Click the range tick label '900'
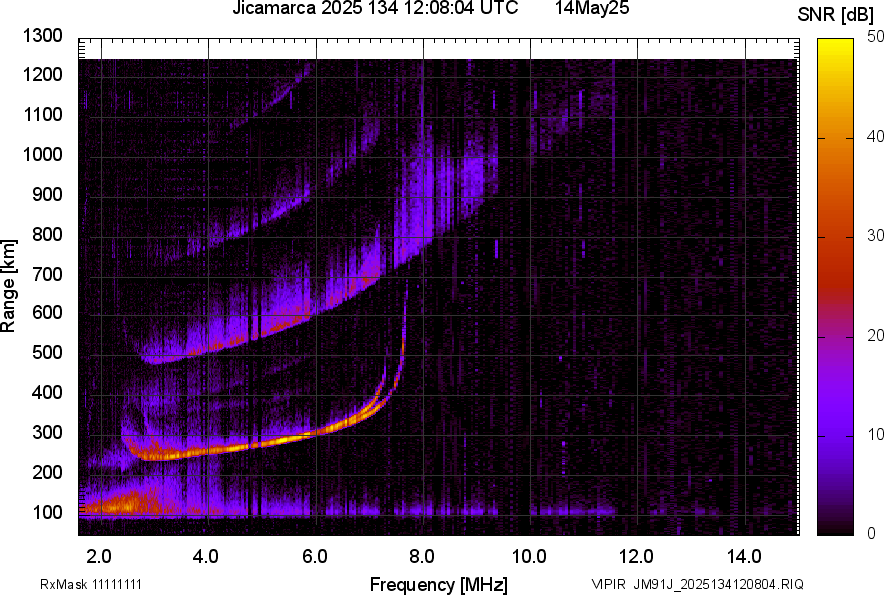The width and height of the screenshot is (884, 595). point(47,194)
